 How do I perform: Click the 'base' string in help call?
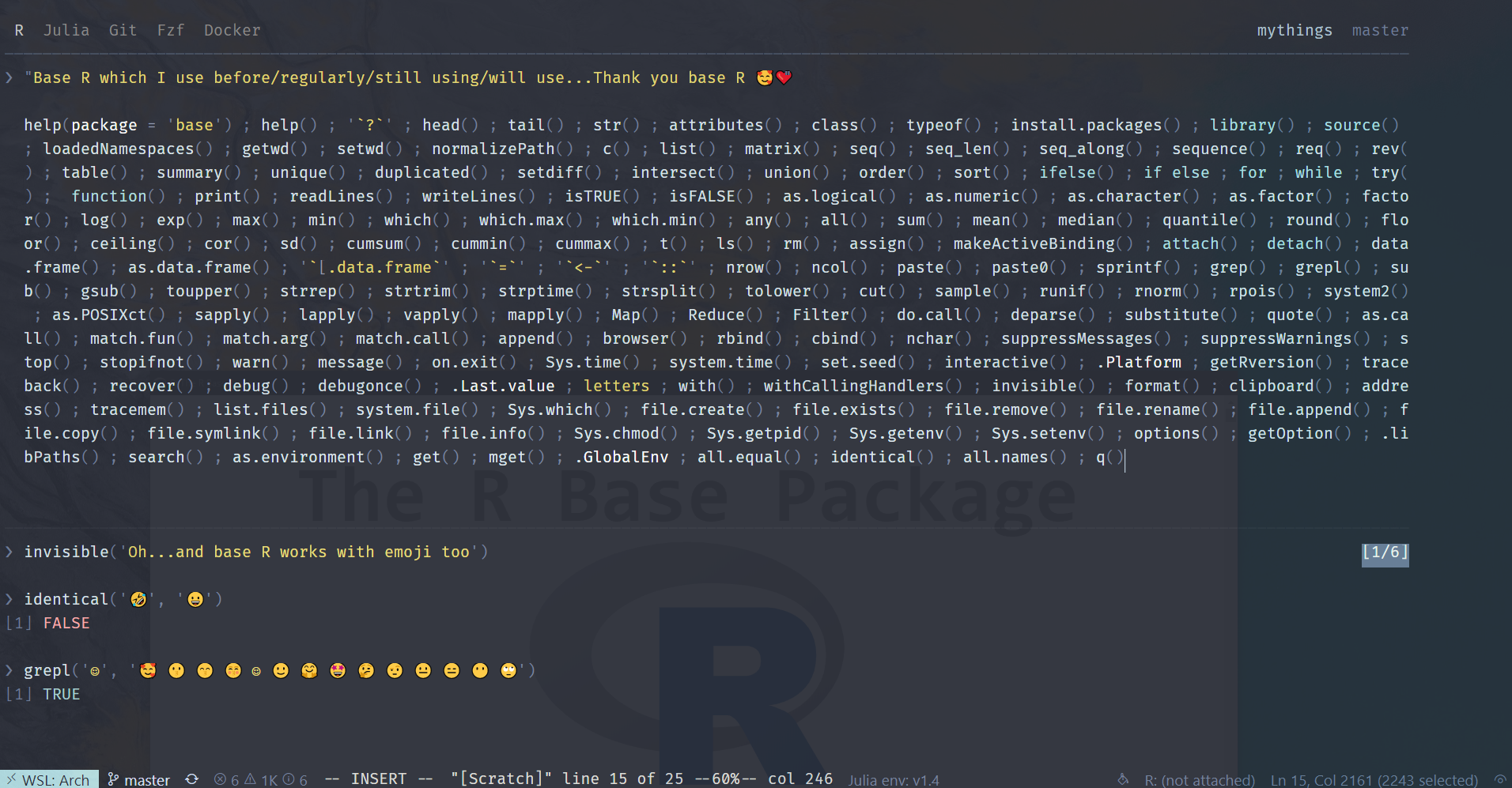(x=194, y=125)
